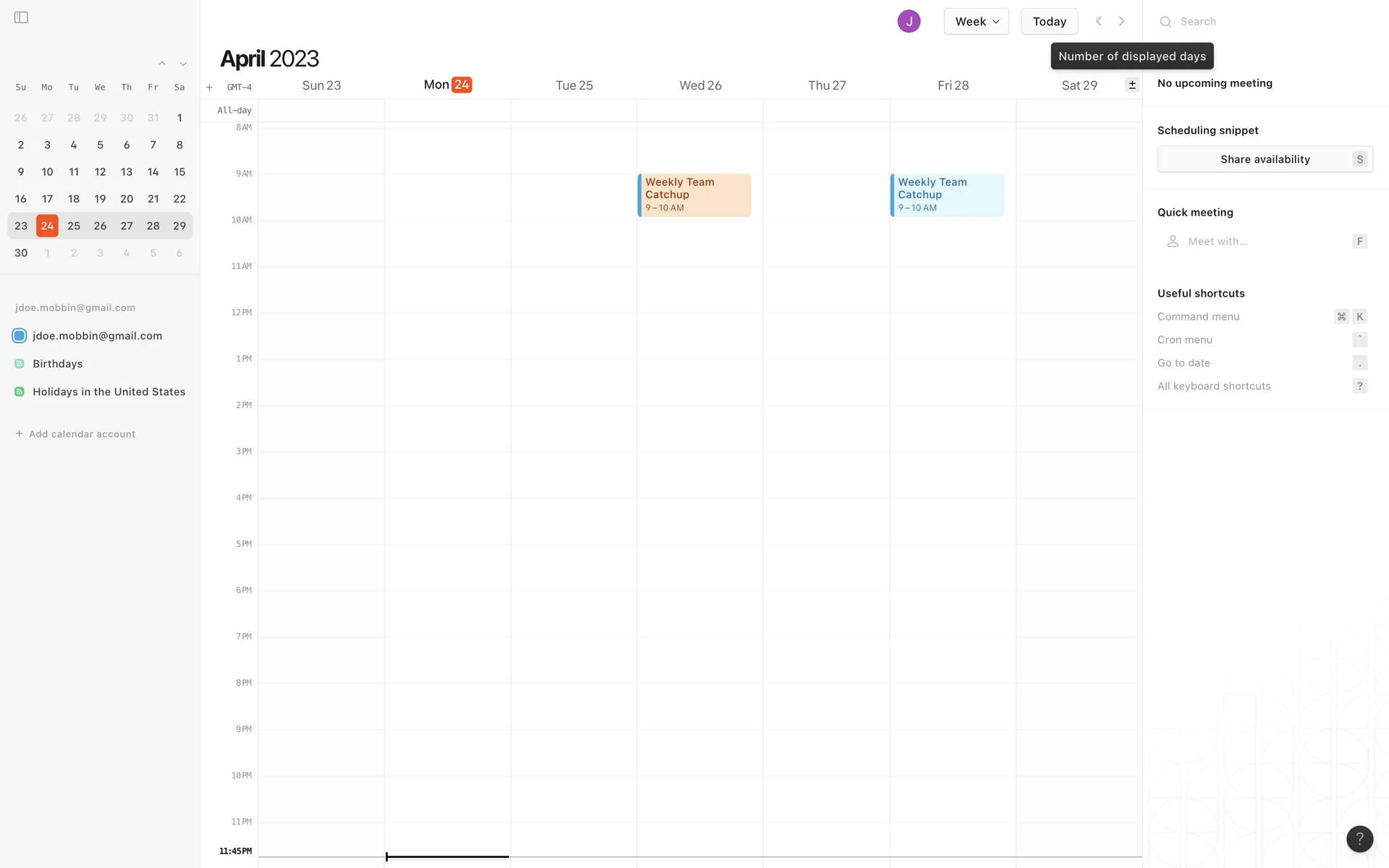
Task: Click the number of displayed days icon
Action: pyautogui.click(x=1132, y=85)
